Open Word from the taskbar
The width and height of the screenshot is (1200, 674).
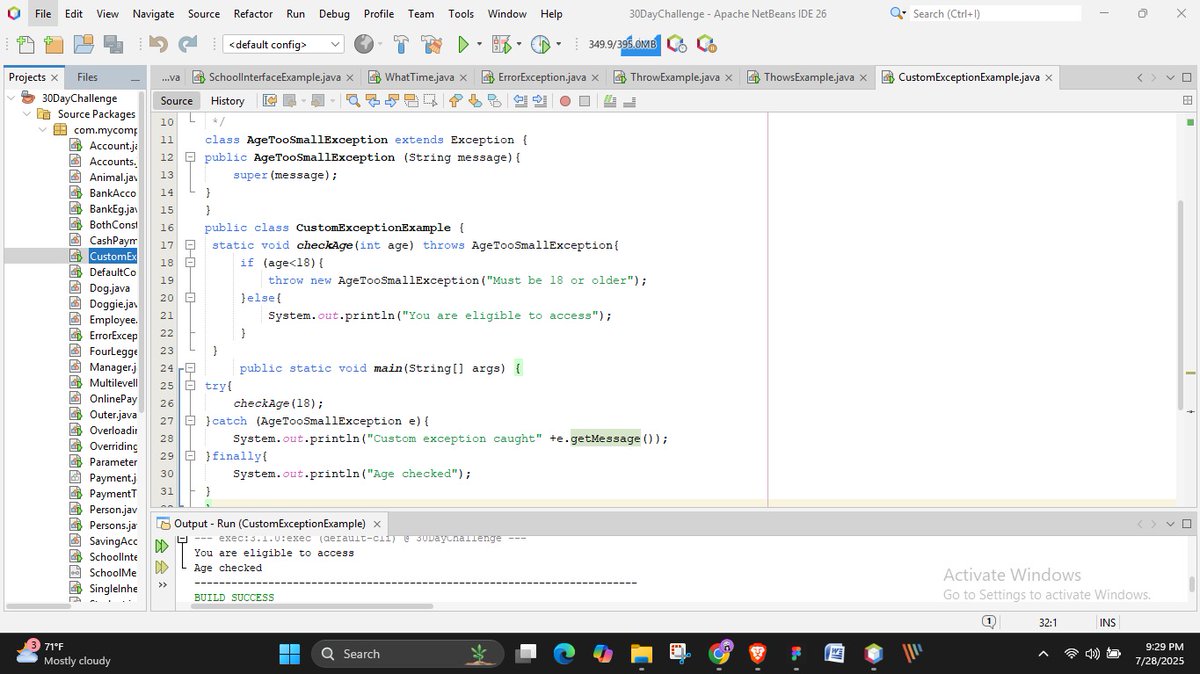[834, 654]
